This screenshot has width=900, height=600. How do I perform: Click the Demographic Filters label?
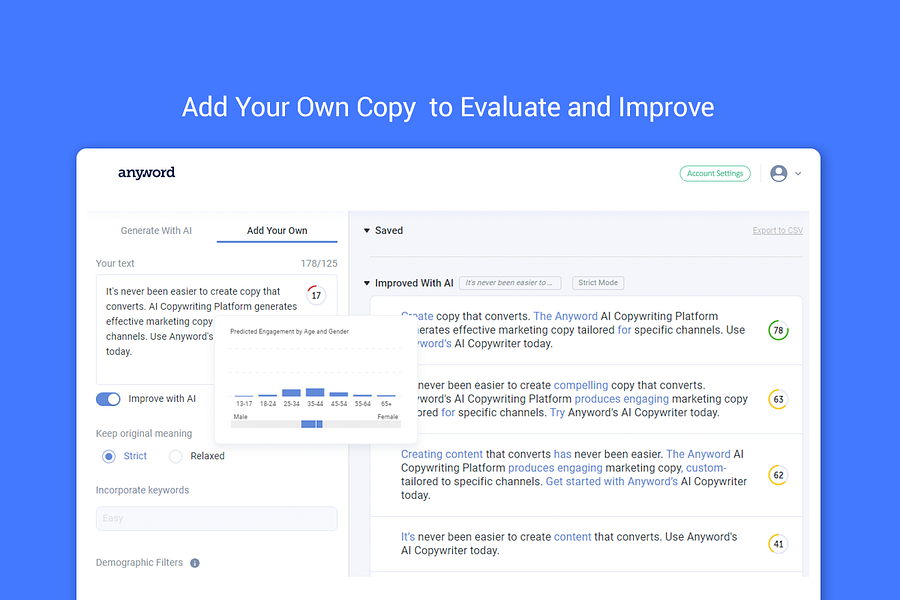click(139, 563)
